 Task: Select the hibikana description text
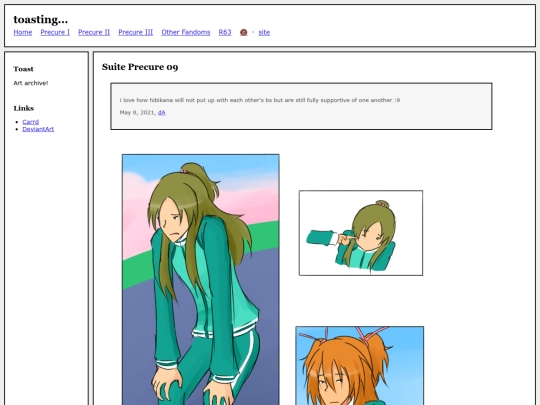click(x=260, y=100)
